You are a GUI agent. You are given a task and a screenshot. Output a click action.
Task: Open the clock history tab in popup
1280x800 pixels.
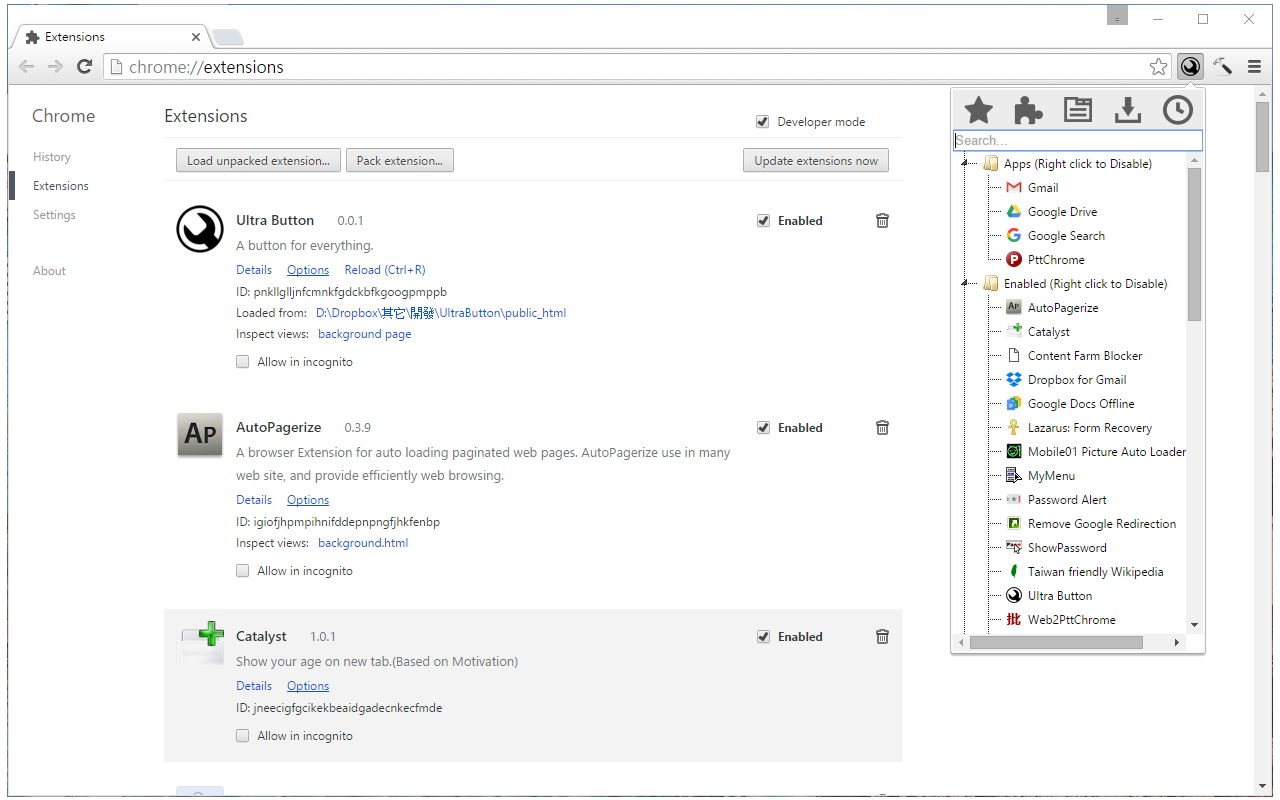[1177, 110]
